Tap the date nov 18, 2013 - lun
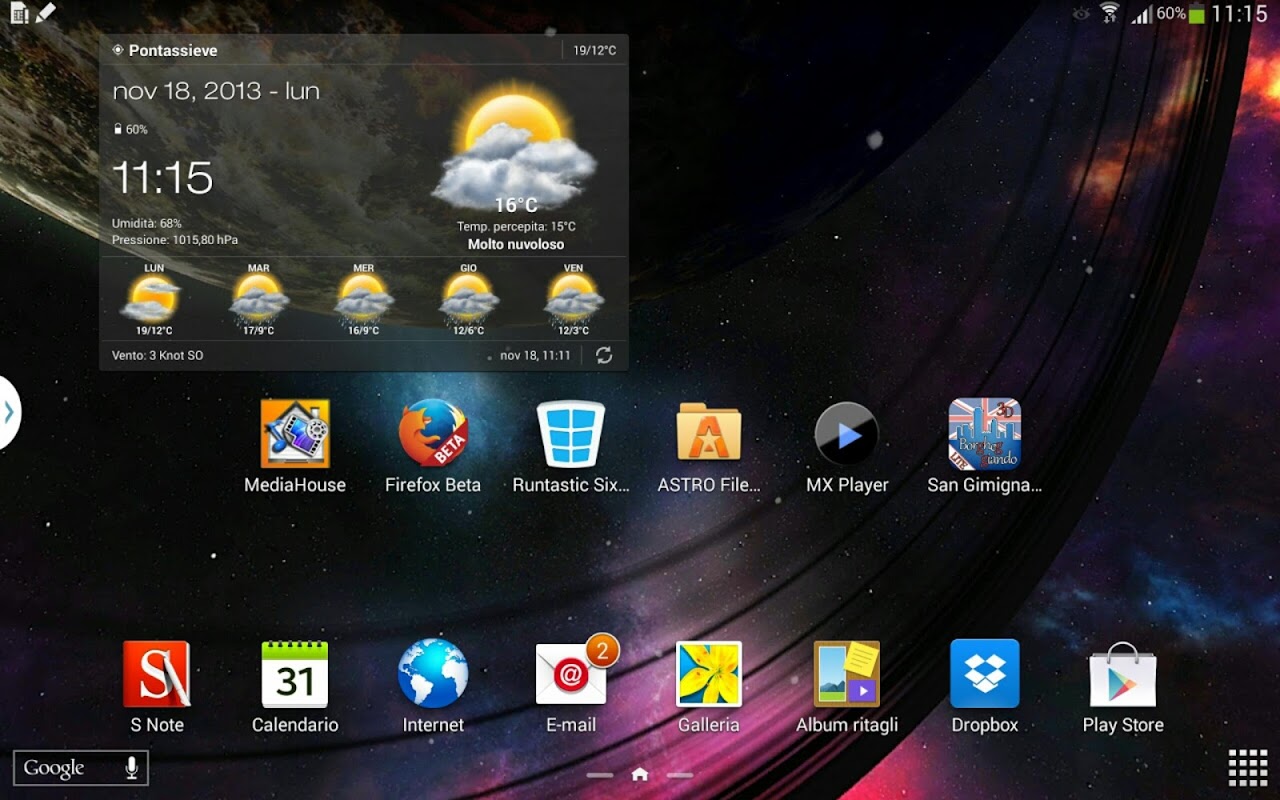This screenshot has height=800, width=1280. point(216,91)
